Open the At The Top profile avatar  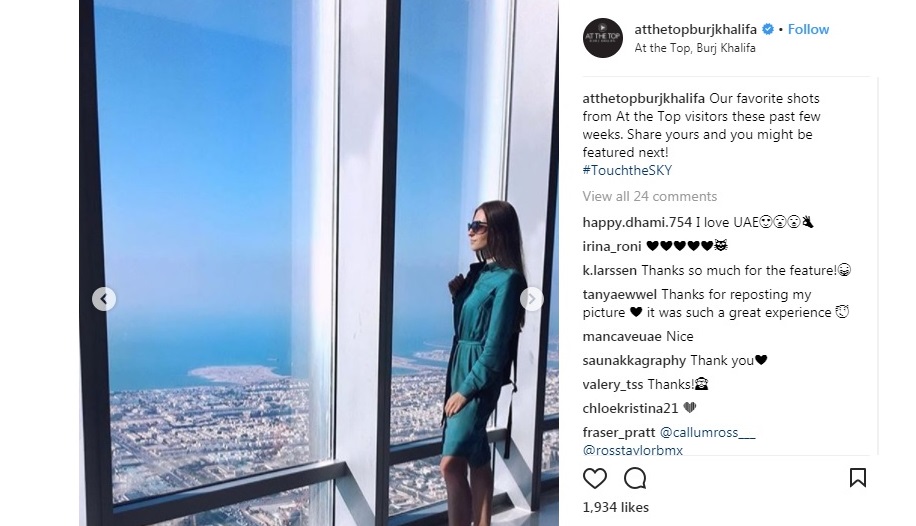click(x=603, y=38)
